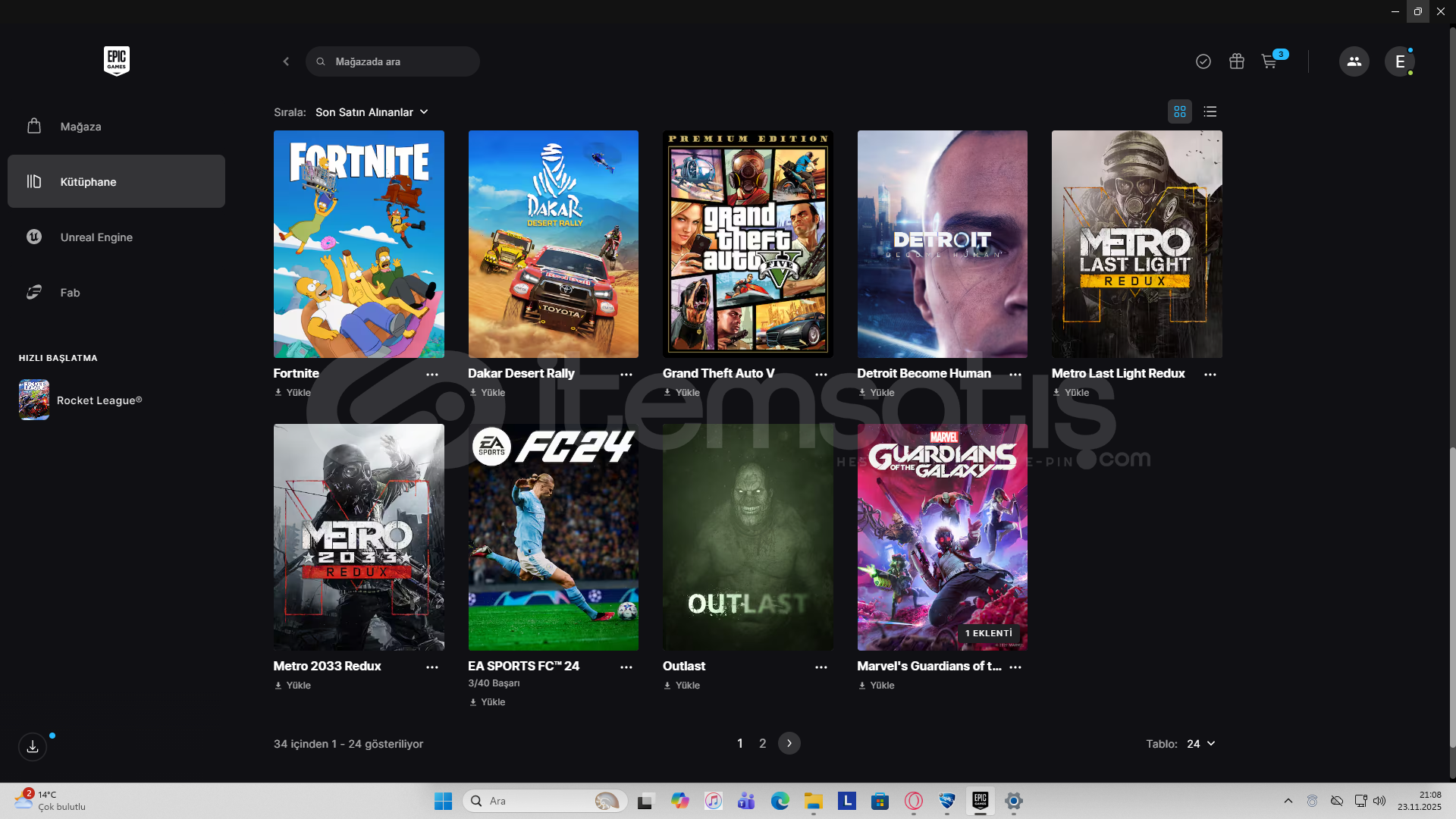Switch to grid view
Image resolution: width=1456 pixels, height=819 pixels.
[x=1179, y=111]
